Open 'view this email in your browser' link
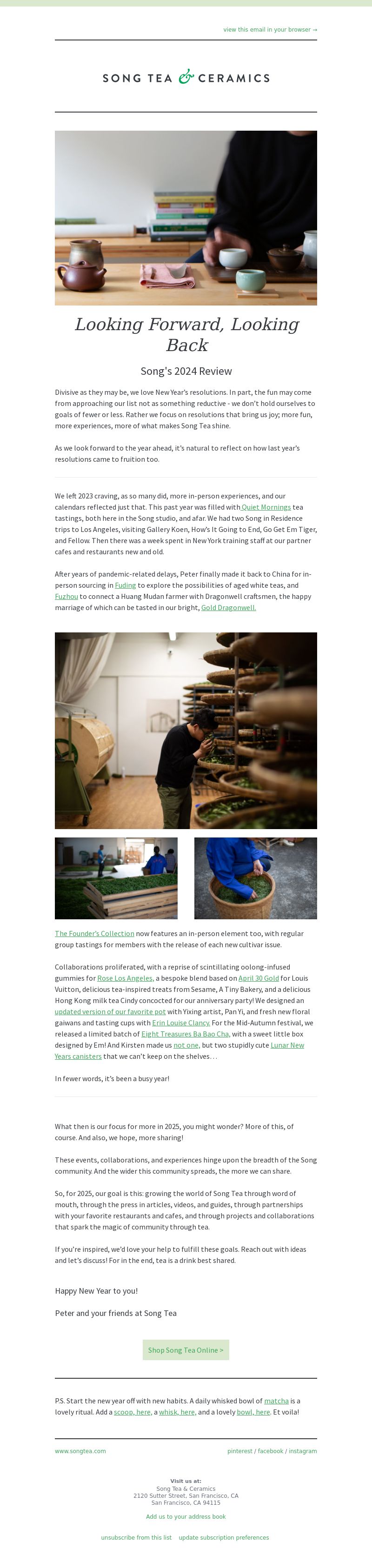This screenshot has width=372, height=1568. click(270, 29)
